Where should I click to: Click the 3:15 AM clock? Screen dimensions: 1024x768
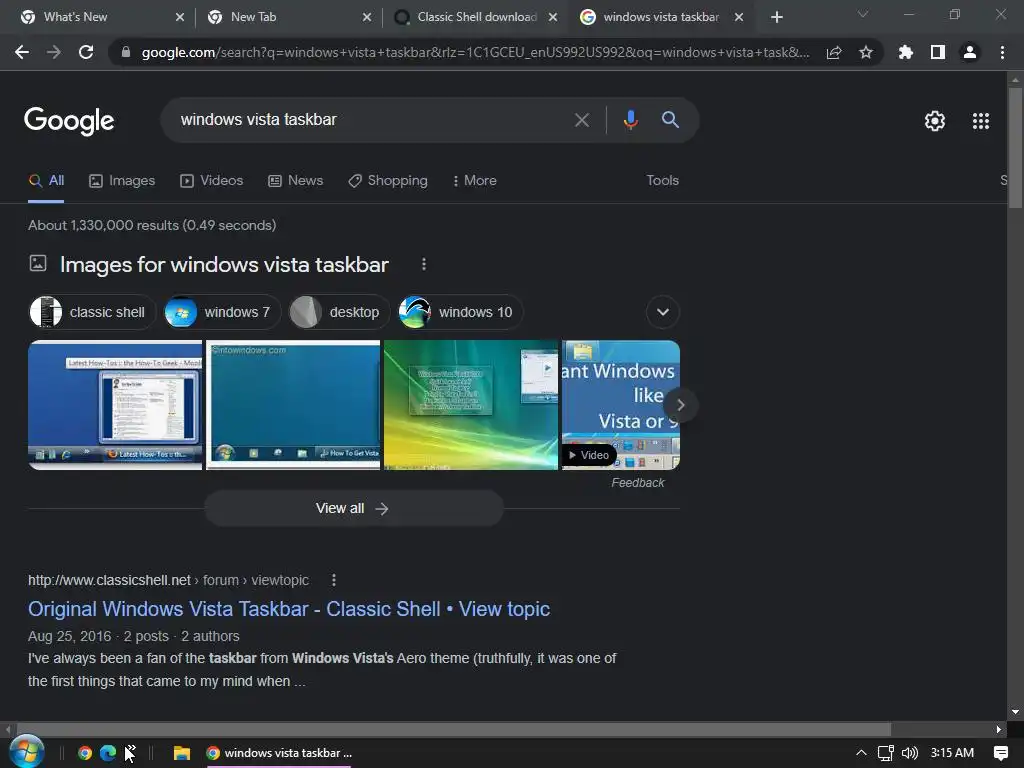pos(952,753)
